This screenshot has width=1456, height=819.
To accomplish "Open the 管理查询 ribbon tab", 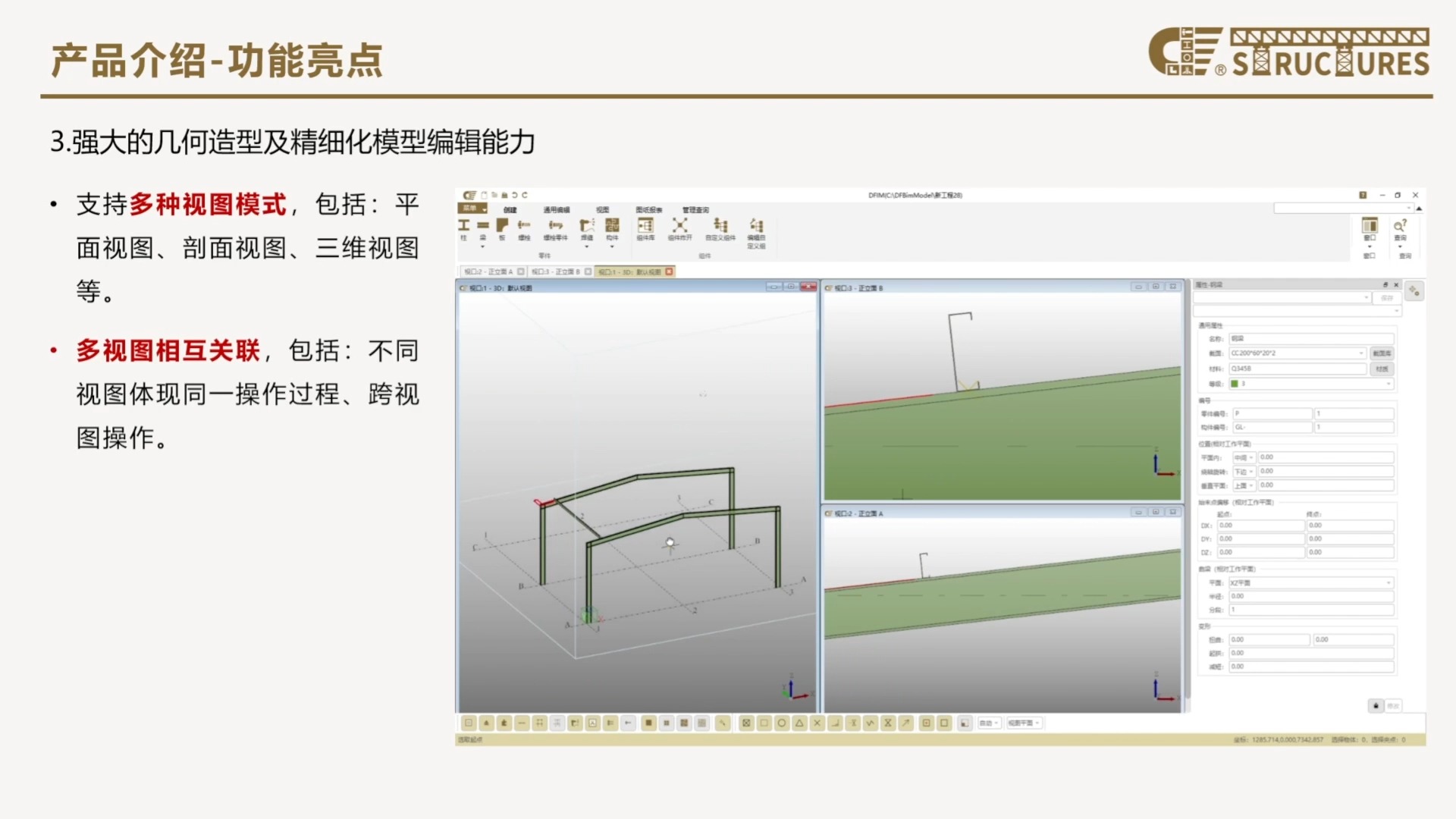I will point(695,210).
